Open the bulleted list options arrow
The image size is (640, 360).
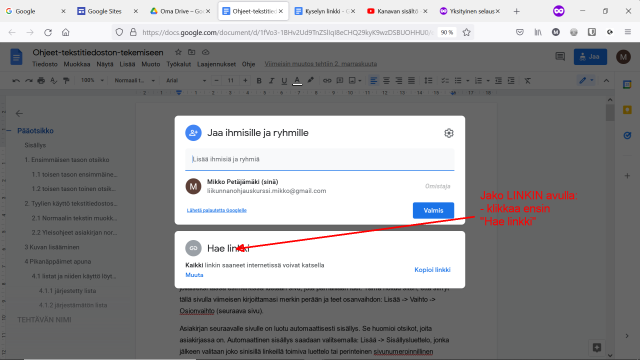coord(467,81)
